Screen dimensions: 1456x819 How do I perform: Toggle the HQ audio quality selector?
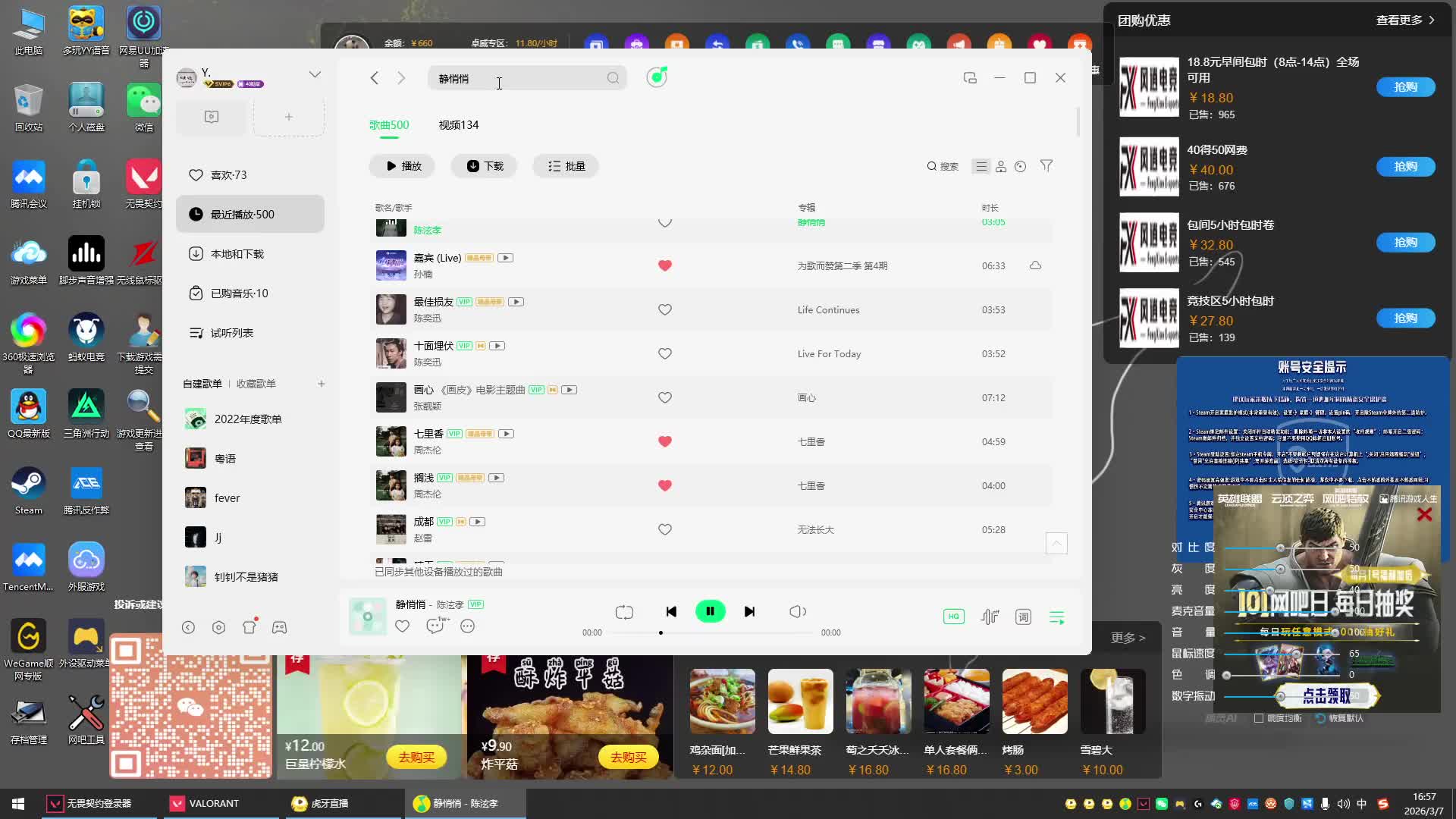pos(953,617)
